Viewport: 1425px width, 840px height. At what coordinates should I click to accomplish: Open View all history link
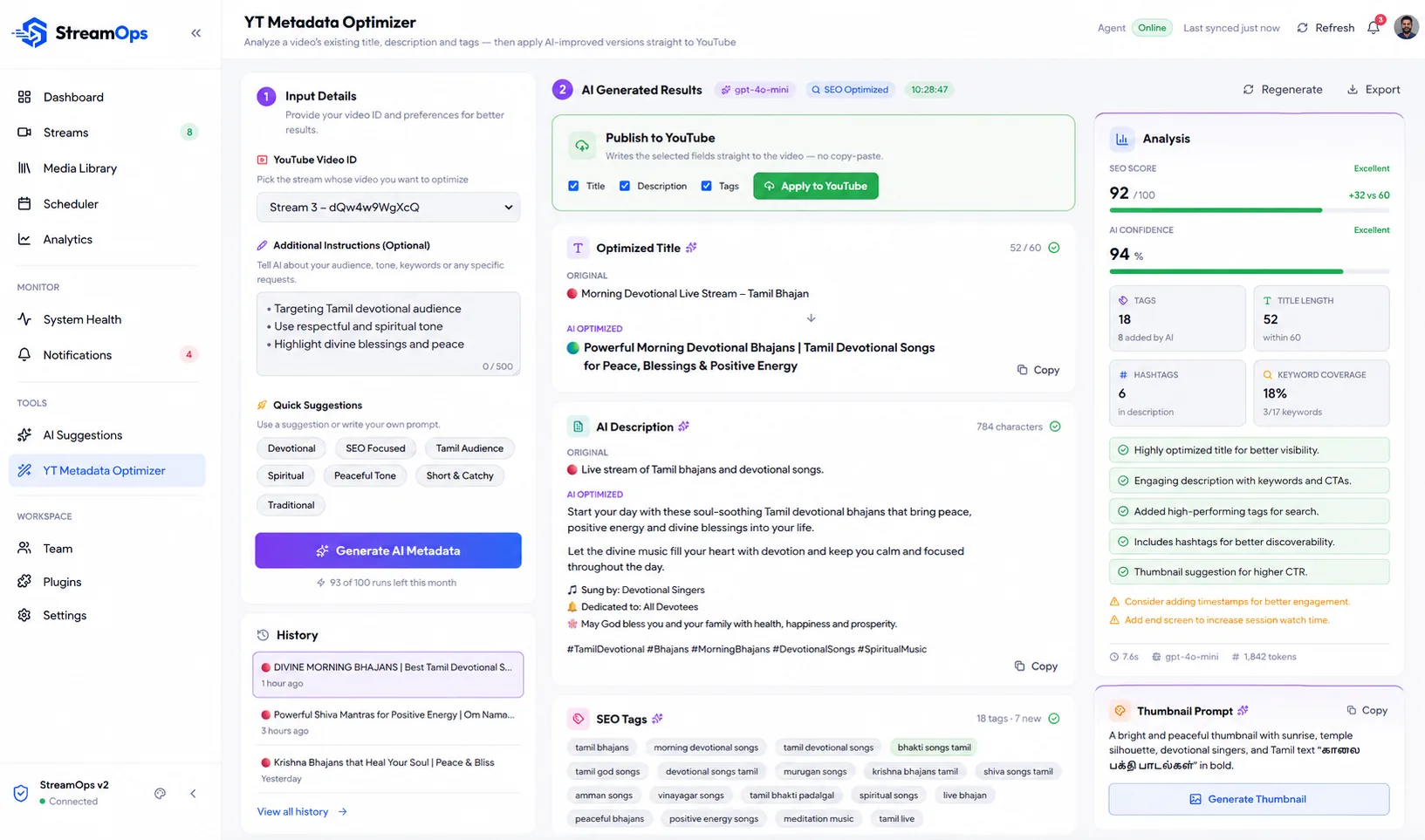302,812
